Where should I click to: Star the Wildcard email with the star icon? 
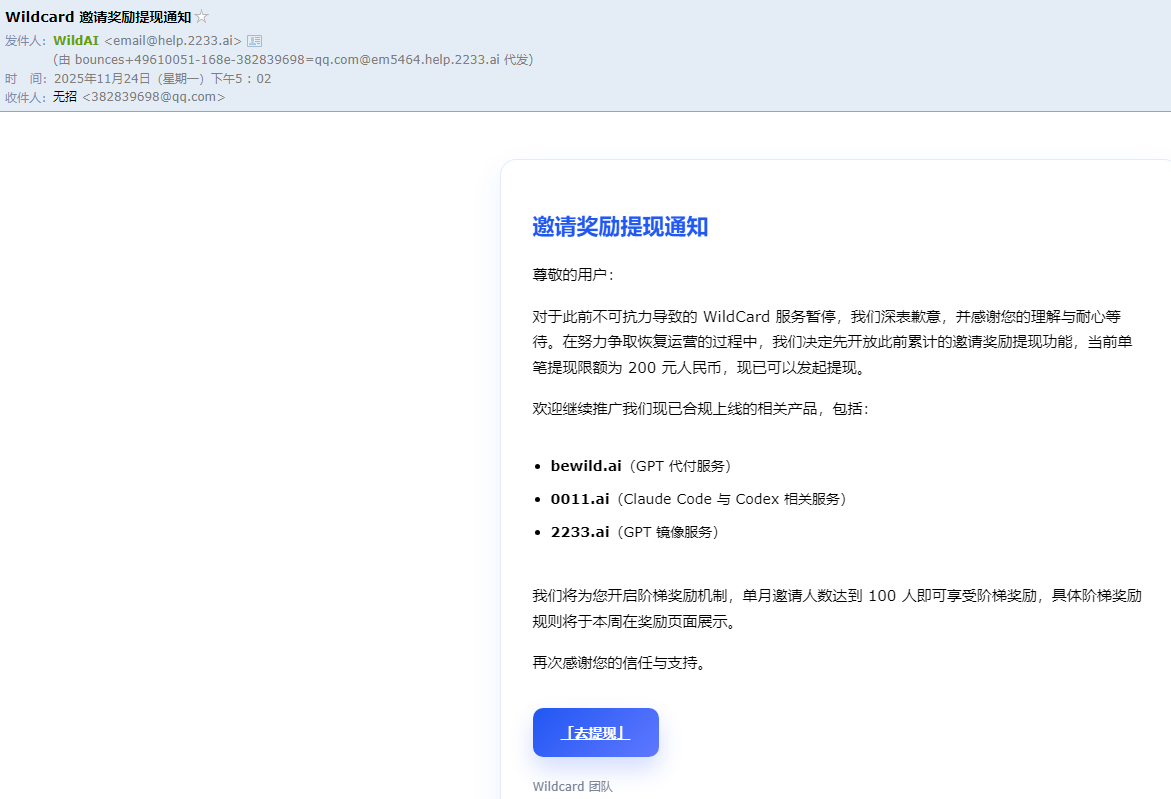pos(202,17)
